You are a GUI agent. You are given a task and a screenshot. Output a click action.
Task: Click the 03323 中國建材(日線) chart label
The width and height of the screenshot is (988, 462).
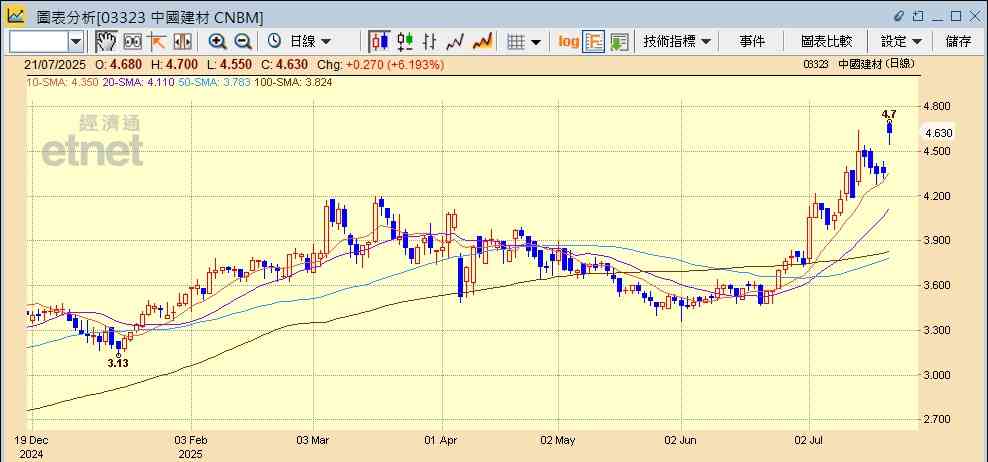[859, 64]
